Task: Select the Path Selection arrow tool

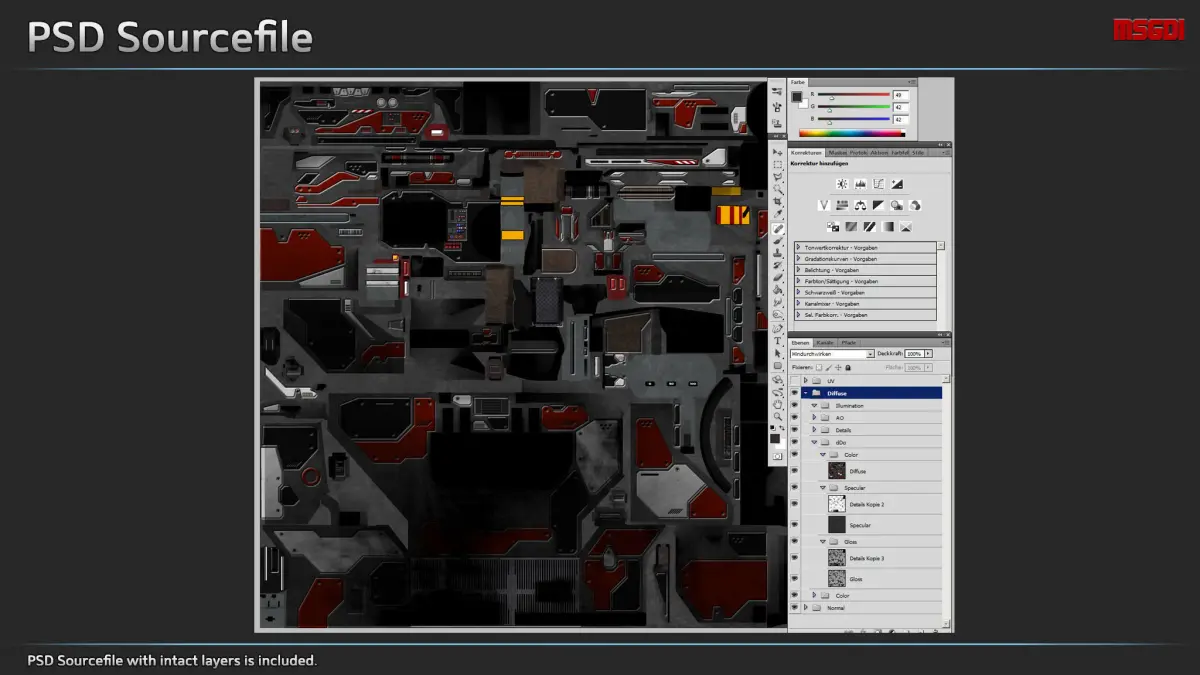Action: 777,353
